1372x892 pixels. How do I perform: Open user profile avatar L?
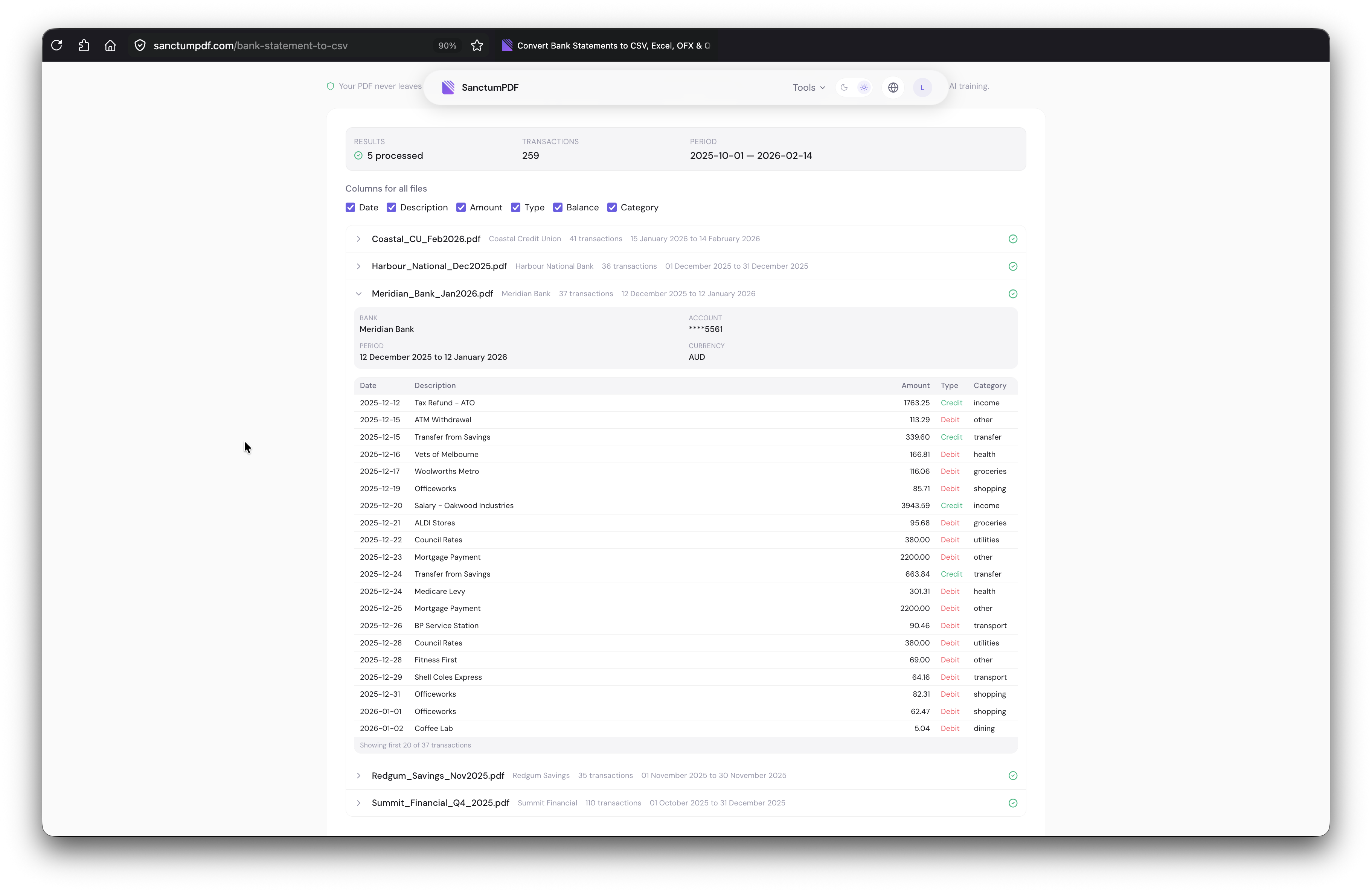coord(922,88)
